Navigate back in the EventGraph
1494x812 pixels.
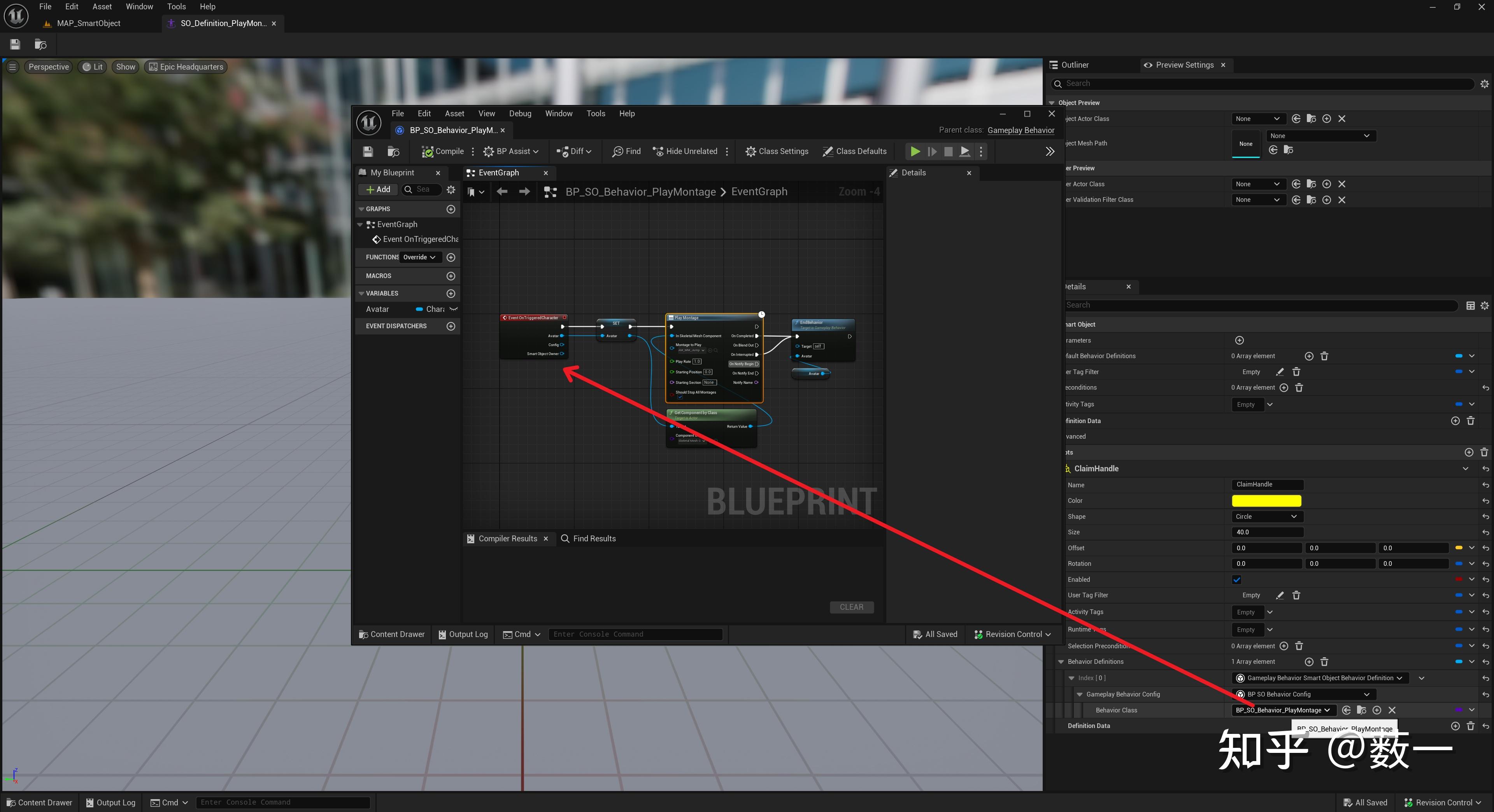tap(502, 192)
